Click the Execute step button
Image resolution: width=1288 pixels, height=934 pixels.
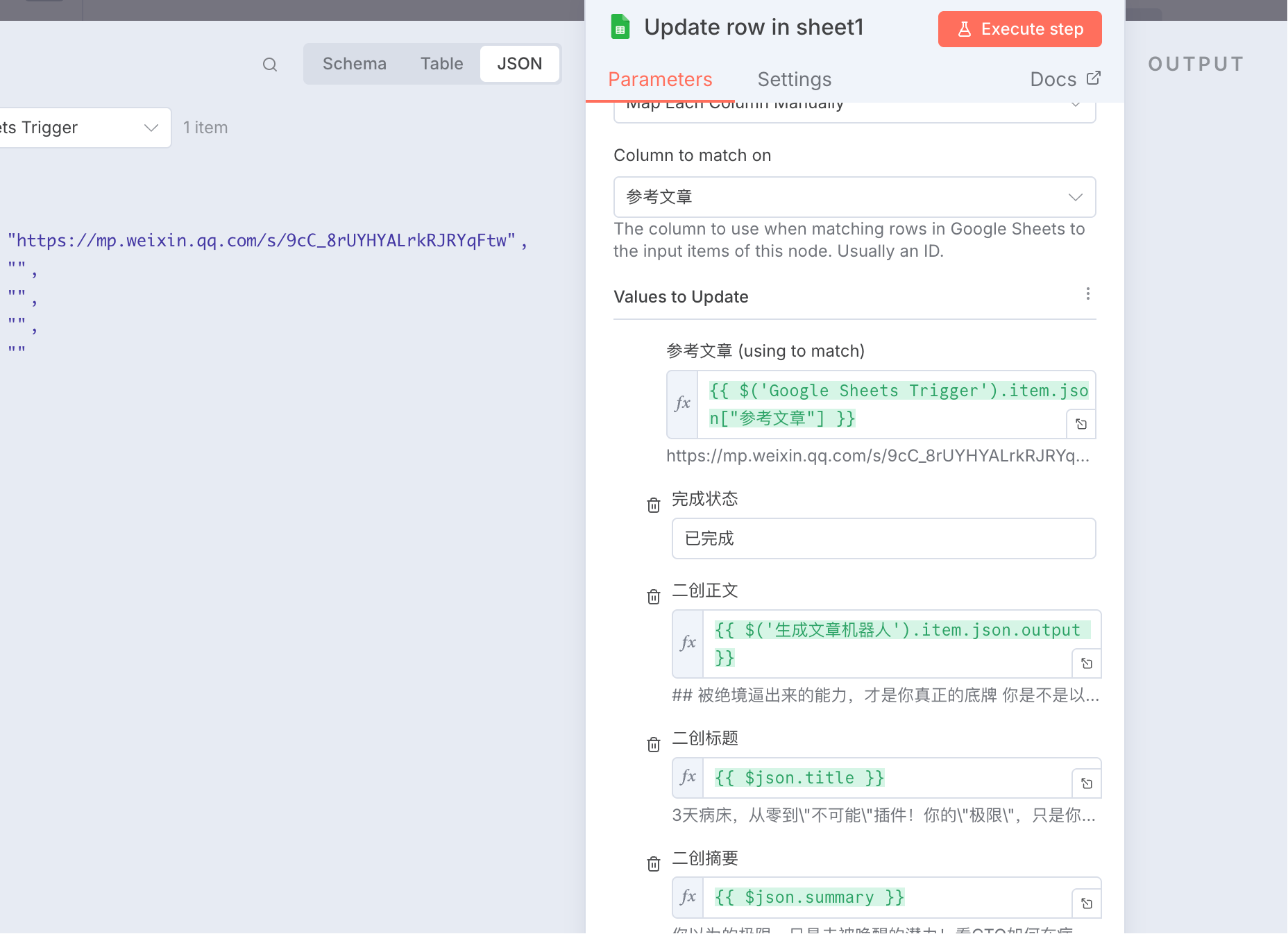pos(1020,29)
